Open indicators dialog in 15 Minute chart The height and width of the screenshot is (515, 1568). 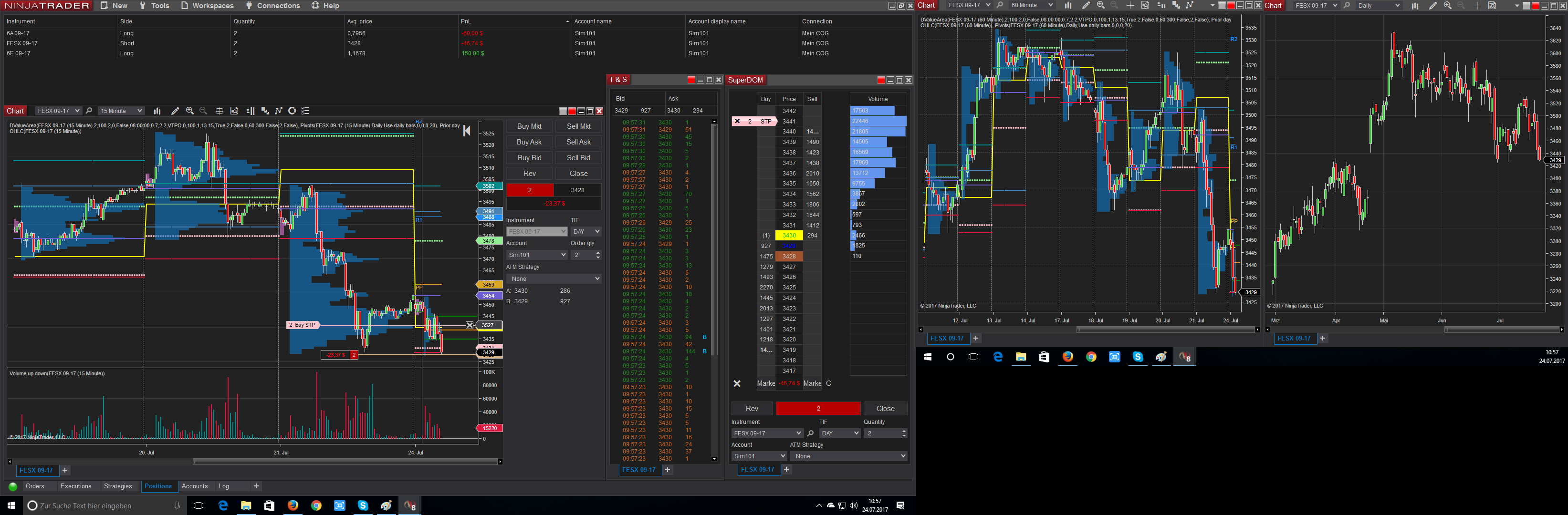(x=265, y=111)
